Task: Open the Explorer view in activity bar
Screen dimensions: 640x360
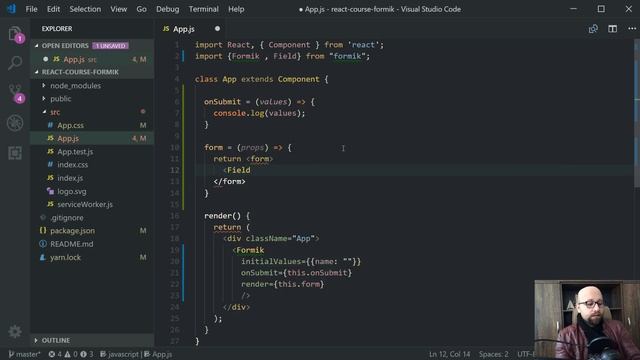Action: 15,34
